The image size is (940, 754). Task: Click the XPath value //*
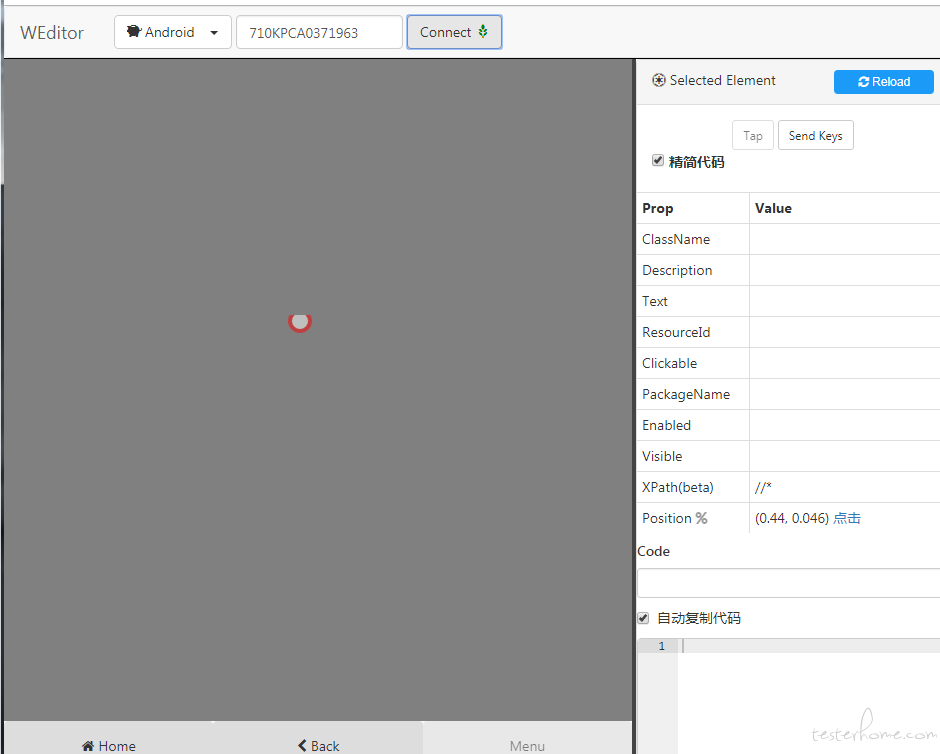763,487
